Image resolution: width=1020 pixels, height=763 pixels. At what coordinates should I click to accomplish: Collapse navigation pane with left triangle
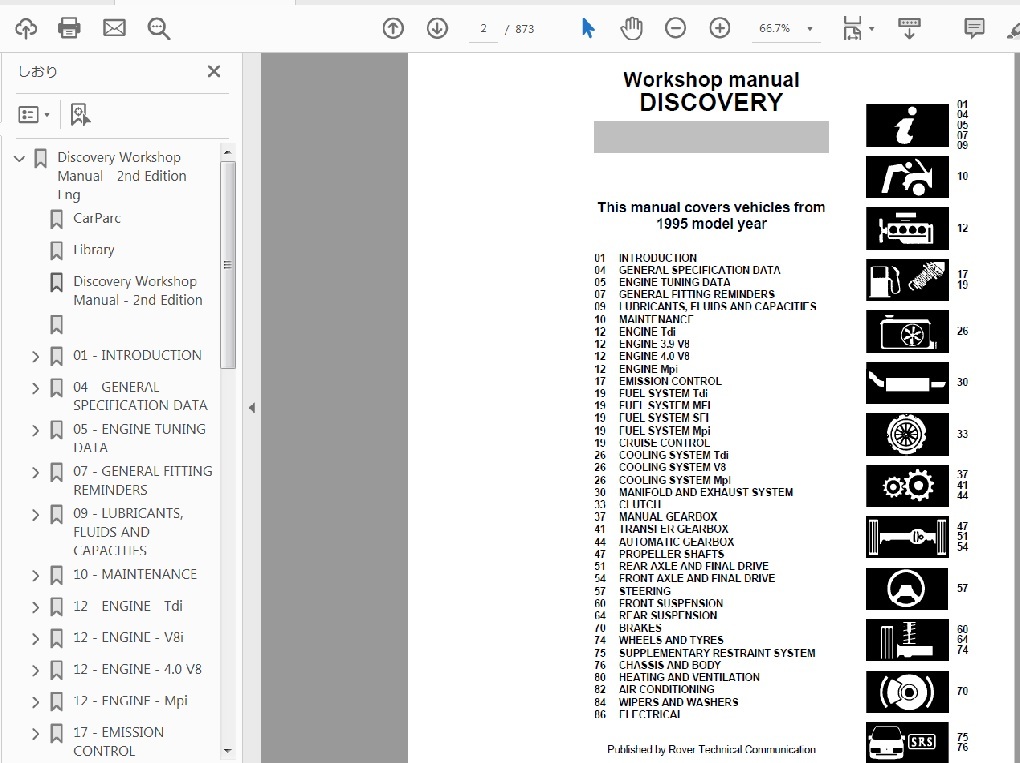(252, 408)
